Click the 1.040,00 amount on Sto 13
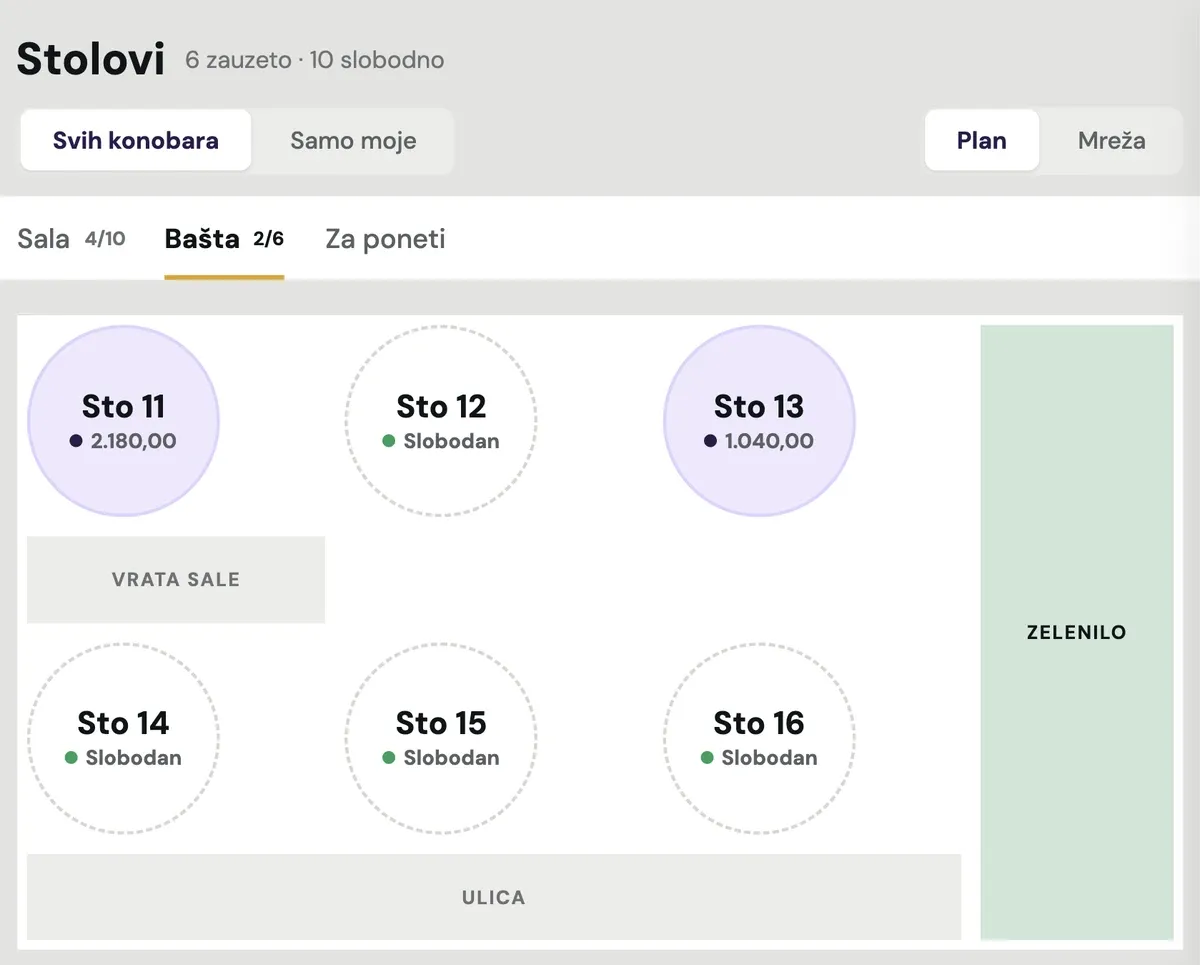Image resolution: width=1200 pixels, height=965 pixels. tap(769, 441)
